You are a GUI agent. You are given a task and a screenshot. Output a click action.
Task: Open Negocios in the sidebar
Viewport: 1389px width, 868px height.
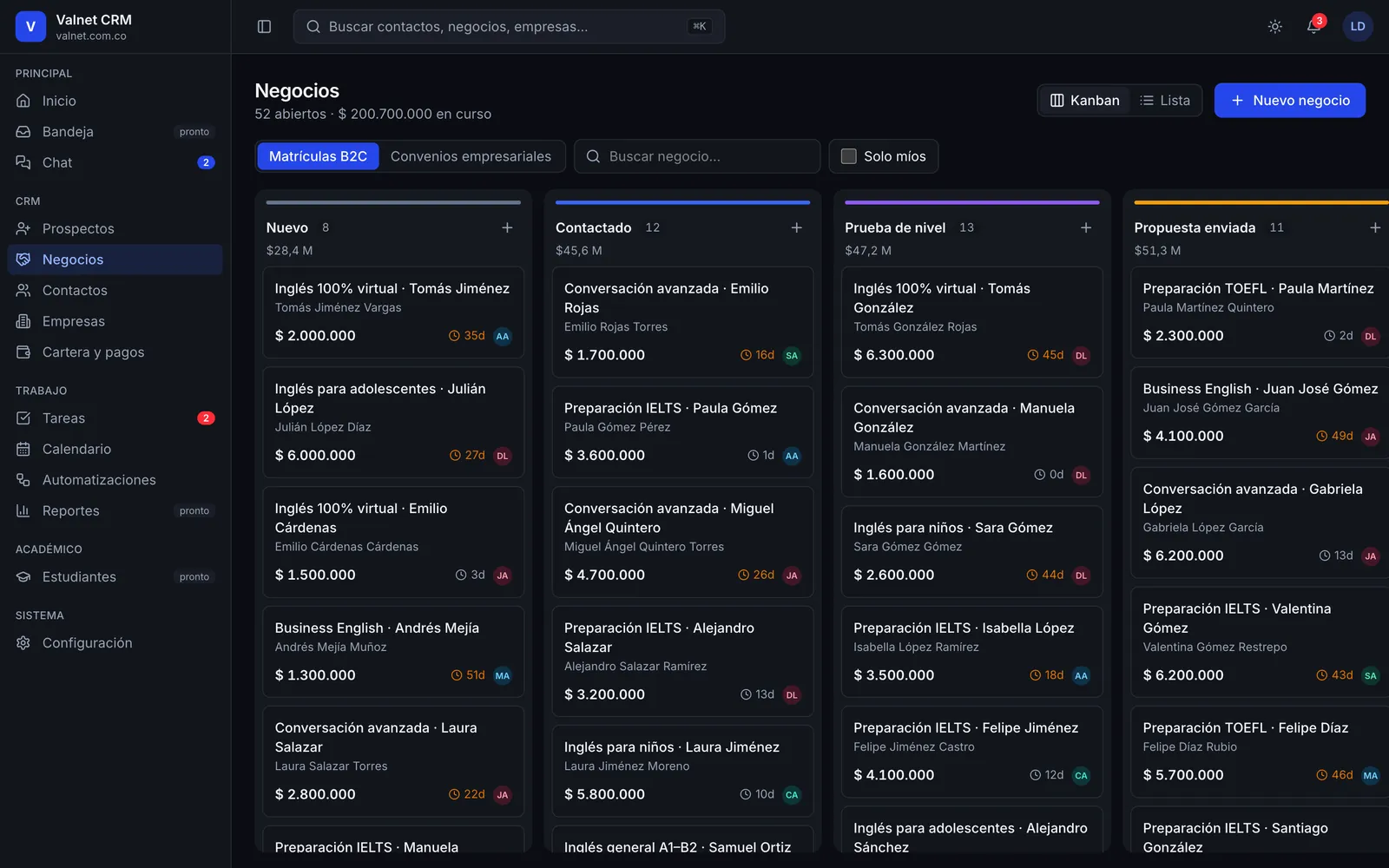[x=115, y=260]
